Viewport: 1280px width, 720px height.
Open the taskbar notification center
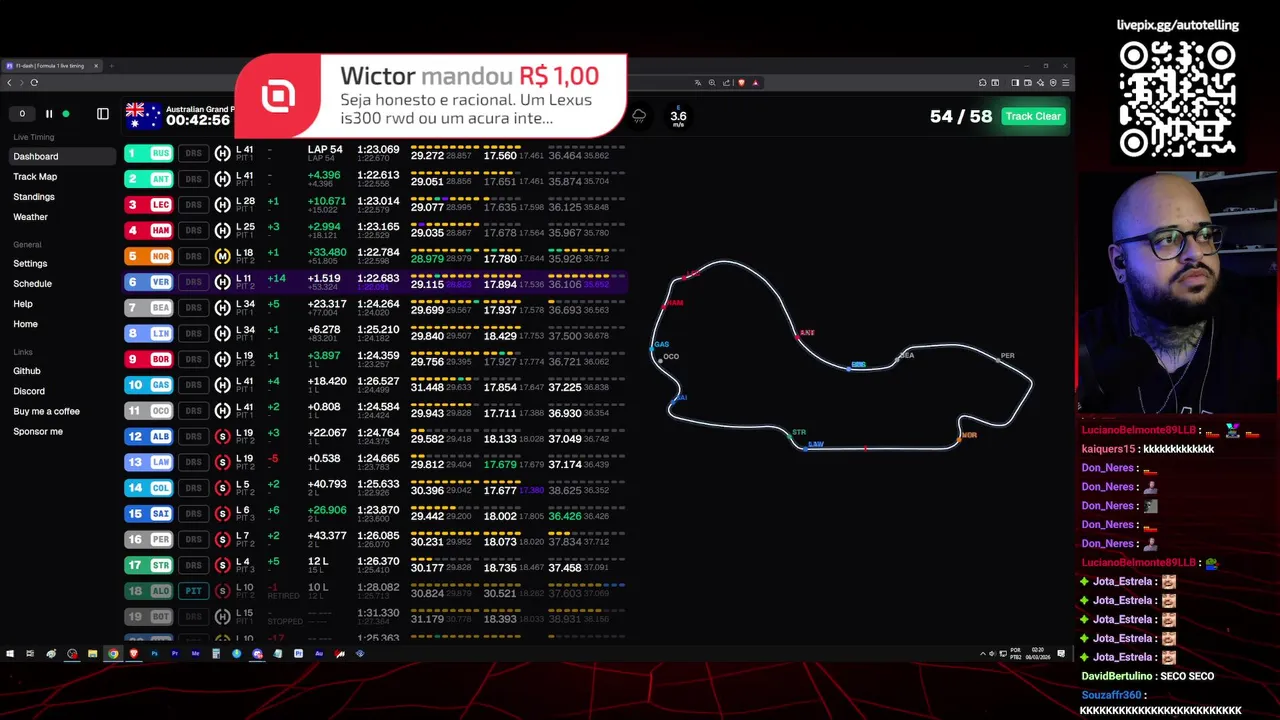pyautogui.click(x=1061, y=654)
